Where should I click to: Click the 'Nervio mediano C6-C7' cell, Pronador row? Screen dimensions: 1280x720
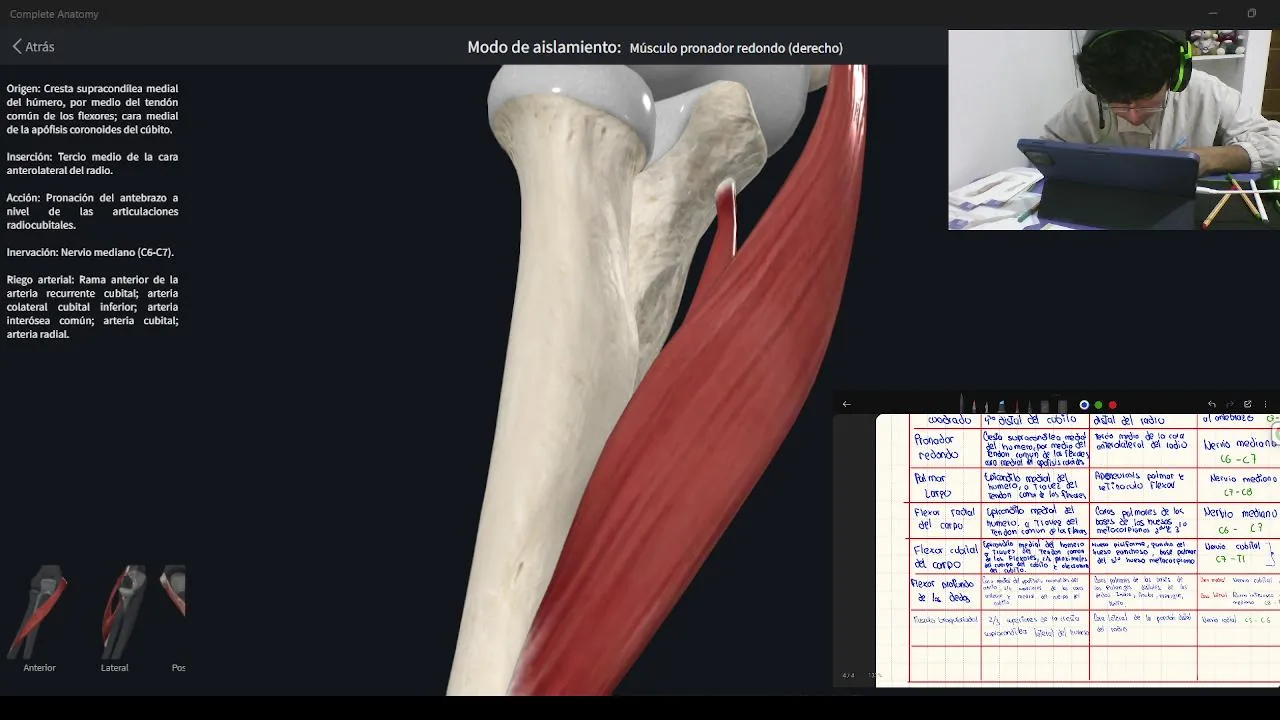tap(1238, 450)
